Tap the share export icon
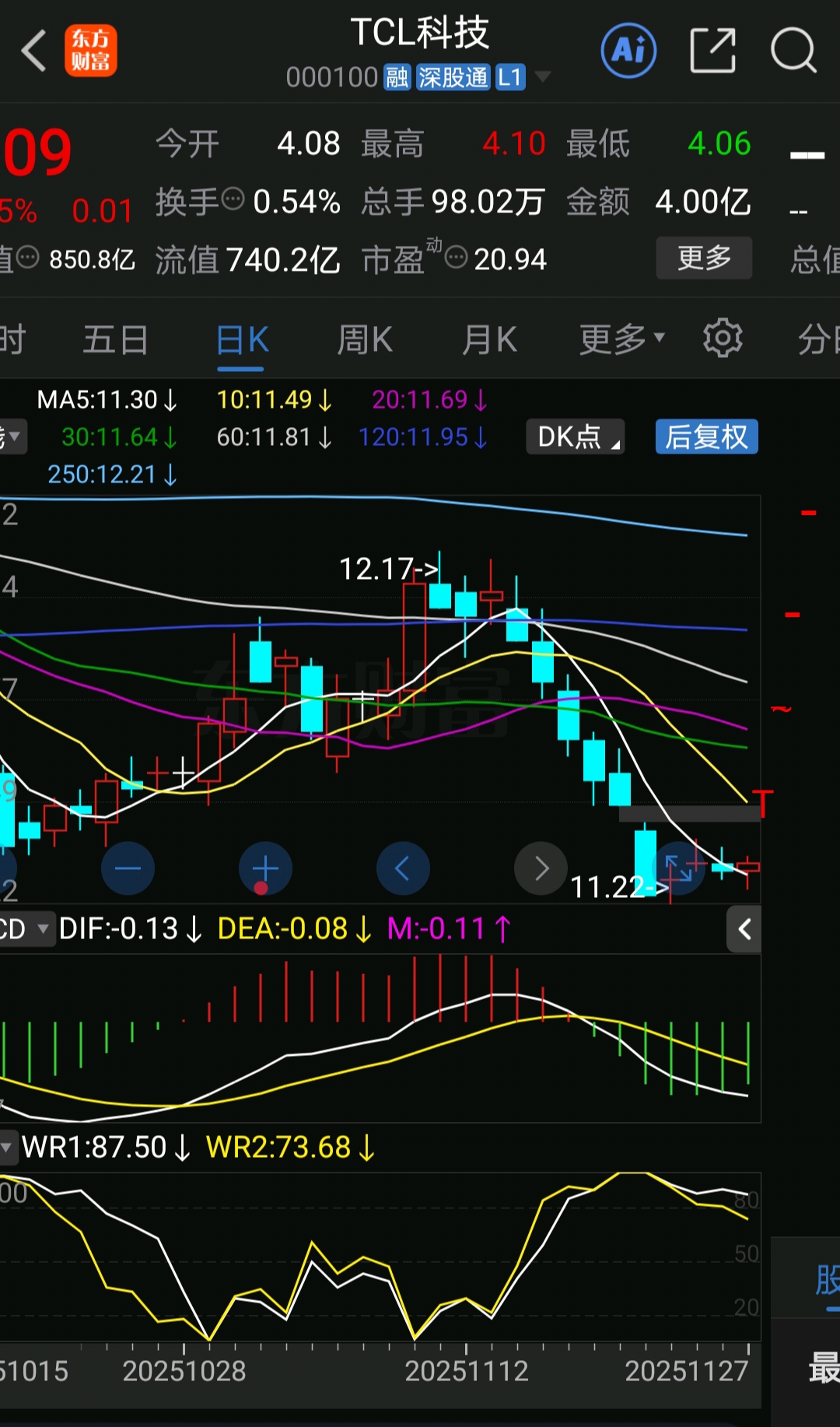 (x=712, y=51)
